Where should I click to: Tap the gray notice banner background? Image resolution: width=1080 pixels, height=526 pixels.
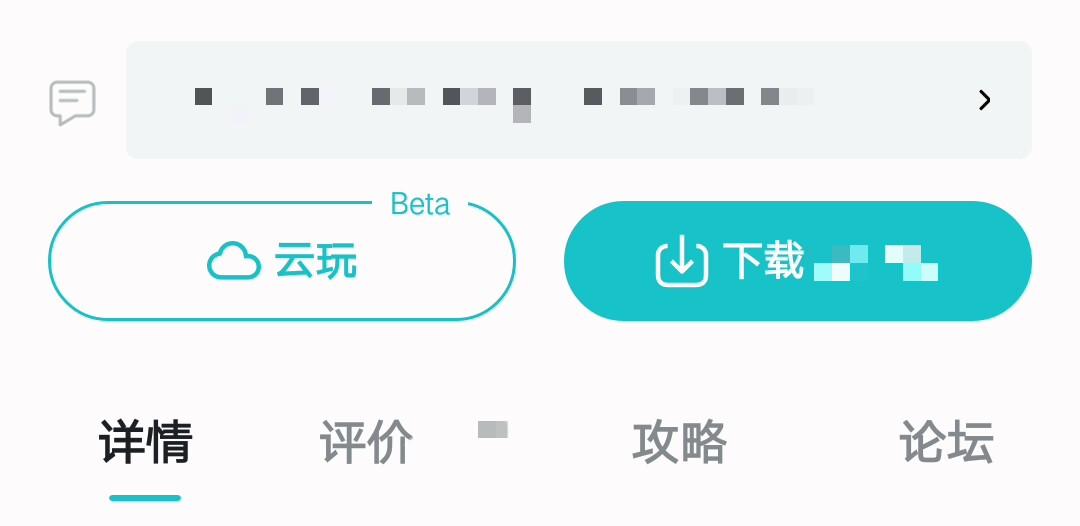[579, 100]
